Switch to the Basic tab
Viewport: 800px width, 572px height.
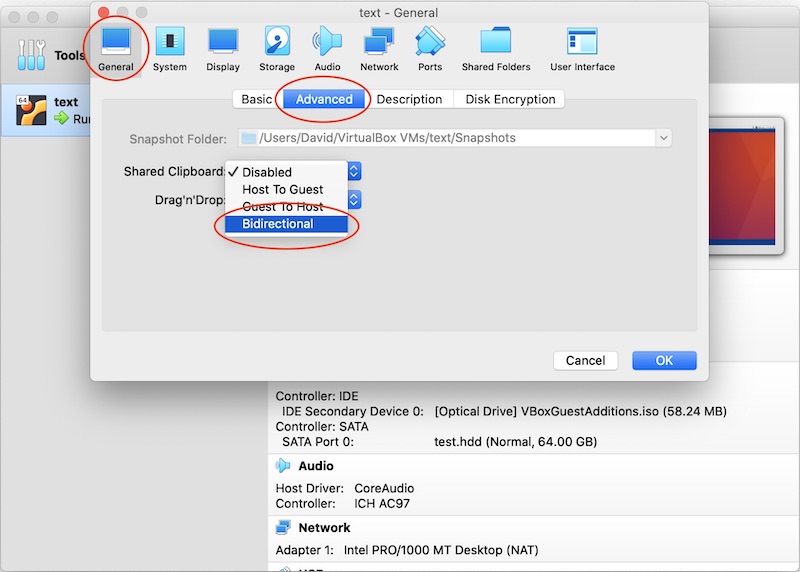[x=256, y=99]
